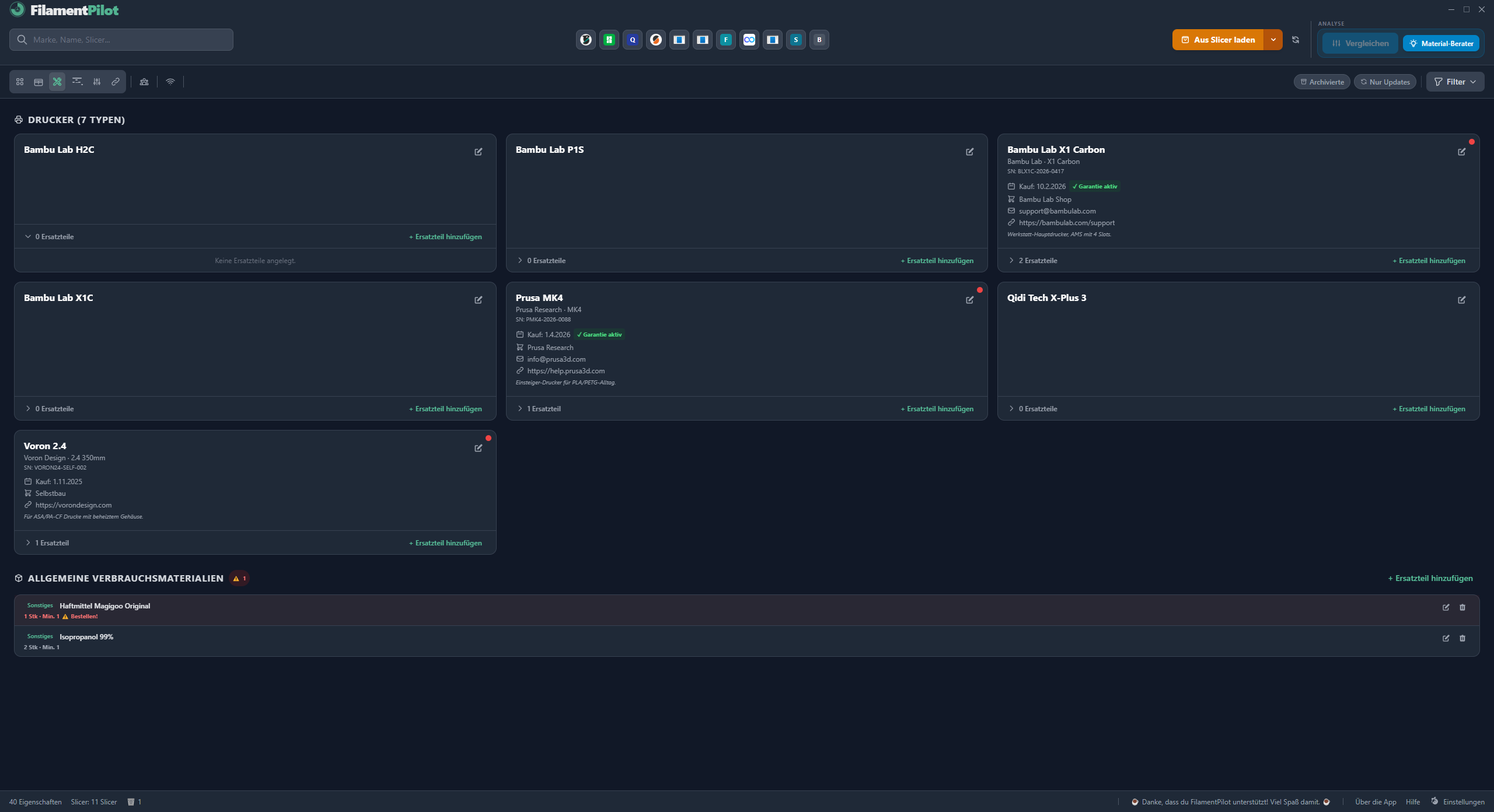Open Hilfe in the status bar

[x=1413, y=802]
